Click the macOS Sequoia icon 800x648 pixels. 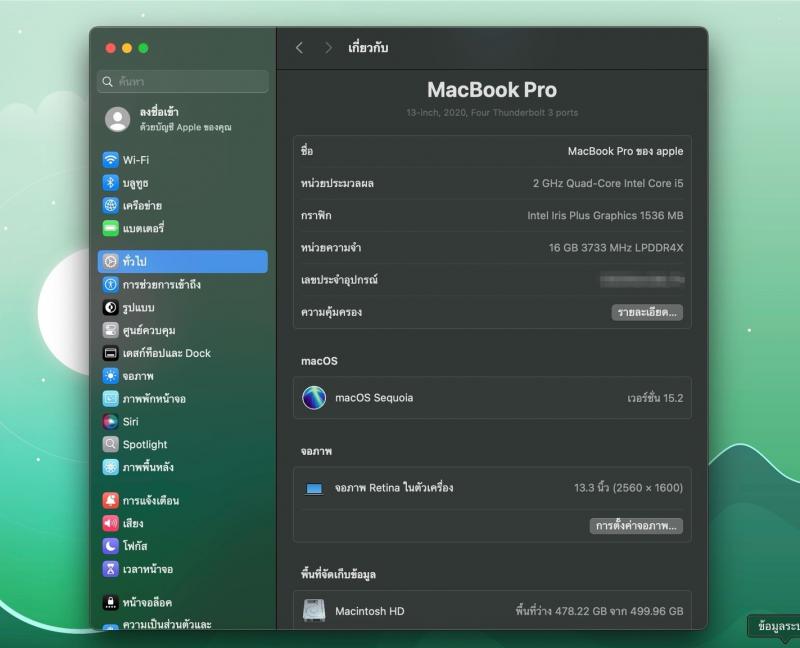click(314, 398)
